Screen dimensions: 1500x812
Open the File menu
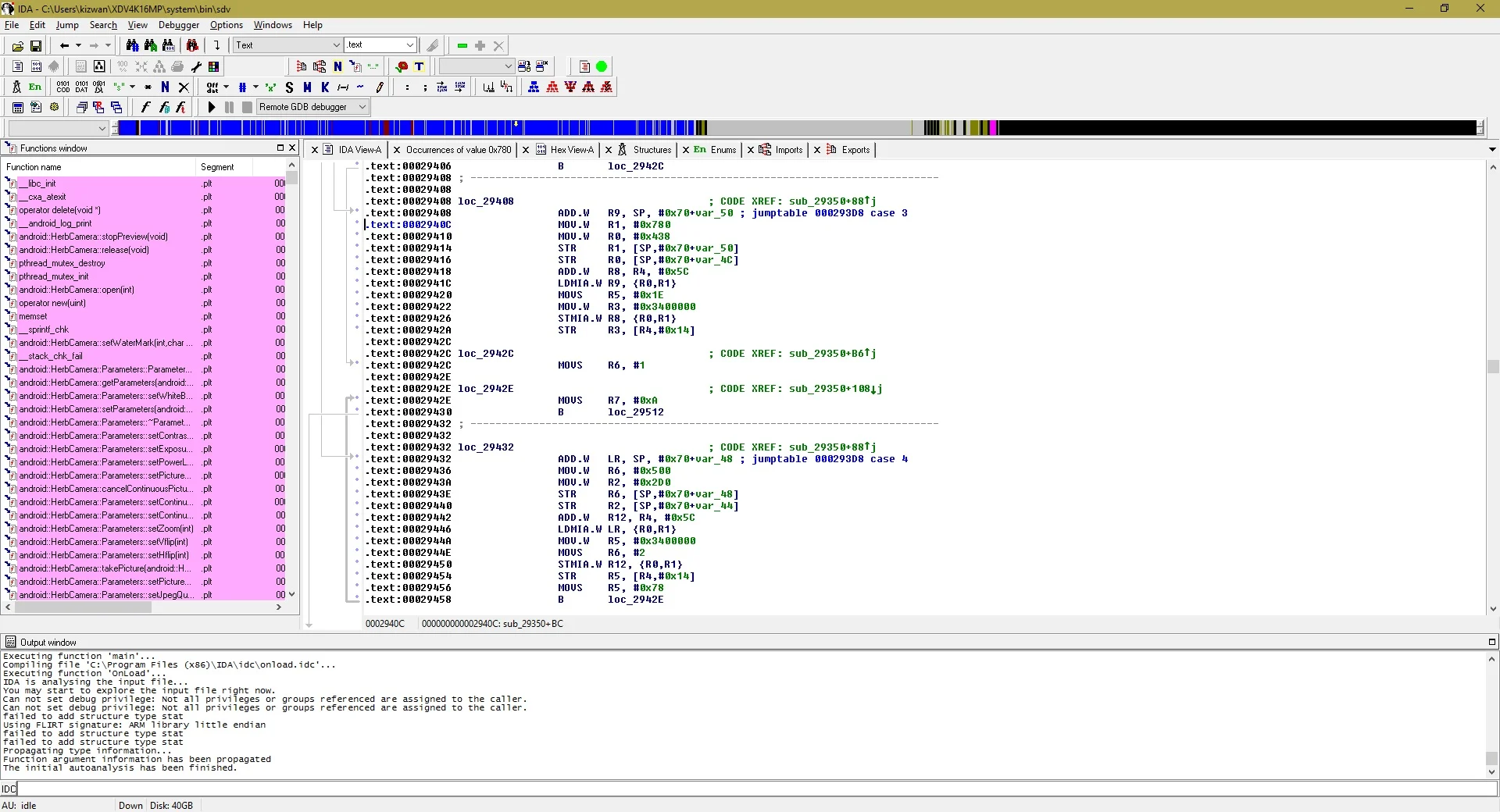(x=12, y=25)
